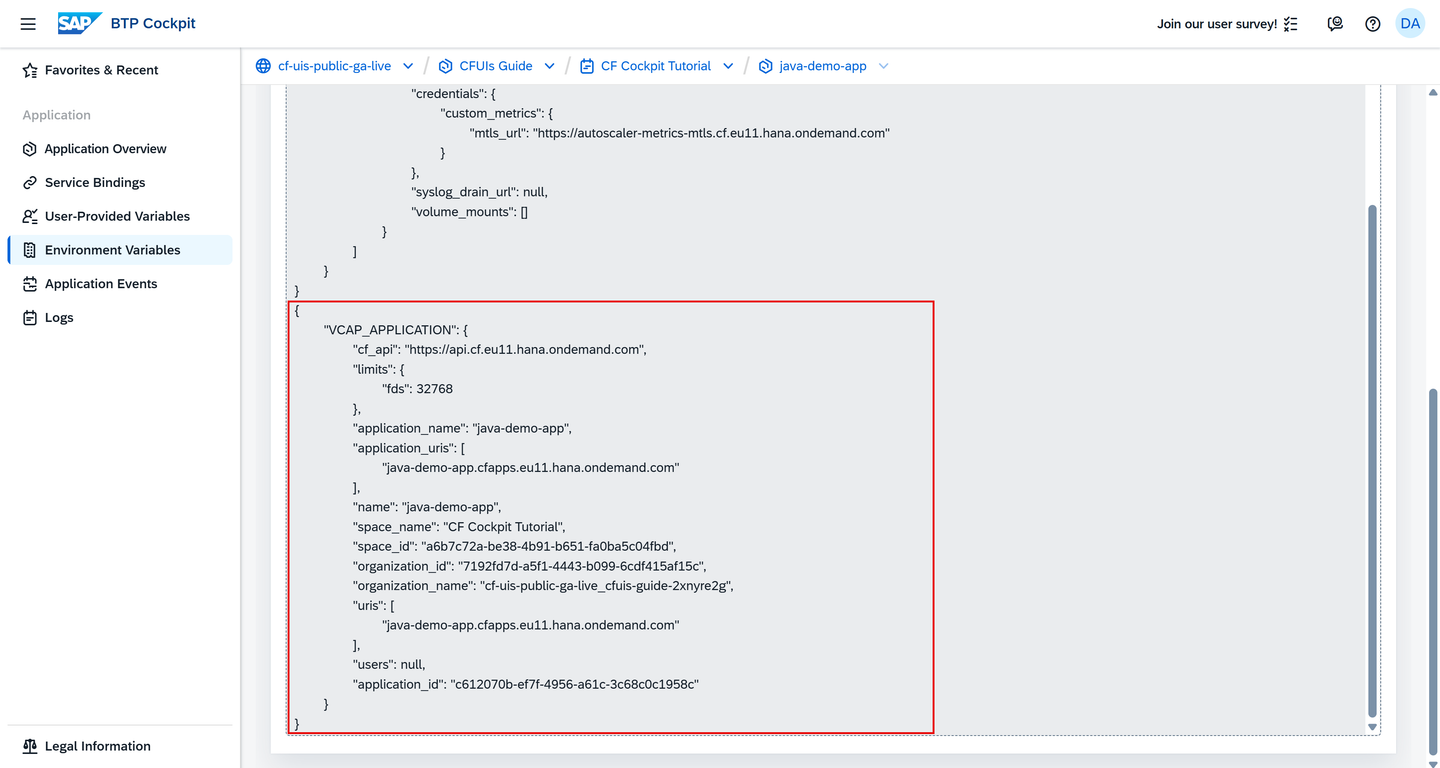This screenshot has height=768, width=1440.
Task: Open Application Events page
Action: click(x=120, y=284)
